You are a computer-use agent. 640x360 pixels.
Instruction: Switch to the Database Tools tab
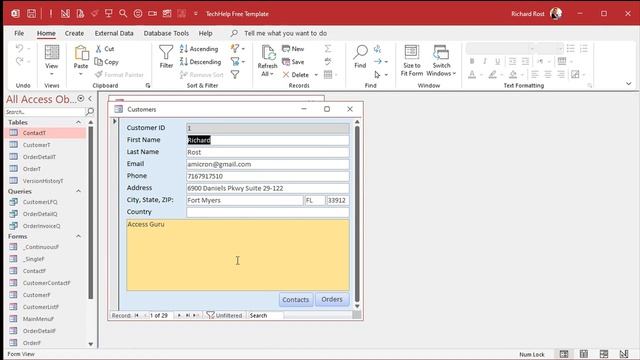[166, 33]
